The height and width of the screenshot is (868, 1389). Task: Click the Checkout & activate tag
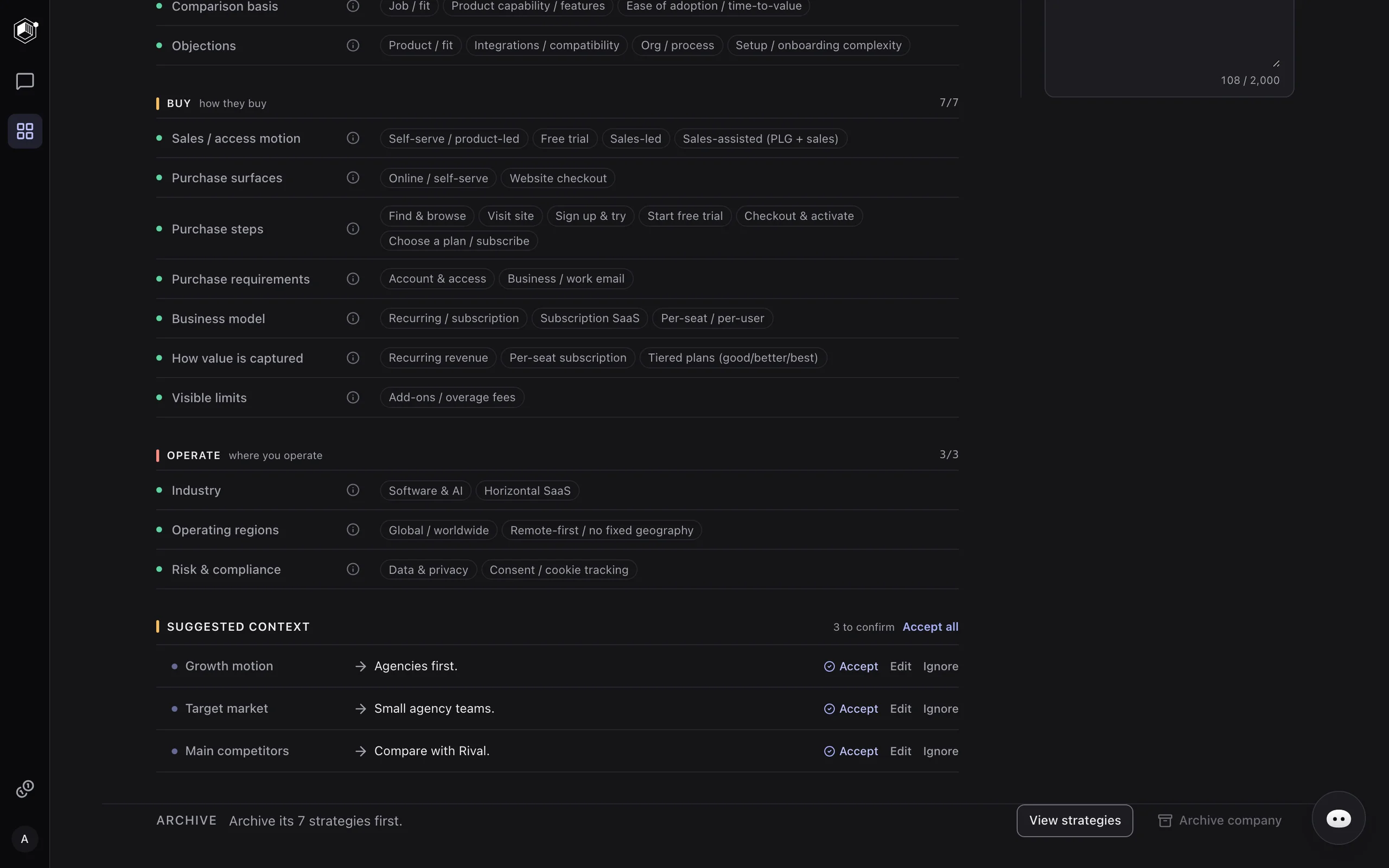[x=798, y=216]
